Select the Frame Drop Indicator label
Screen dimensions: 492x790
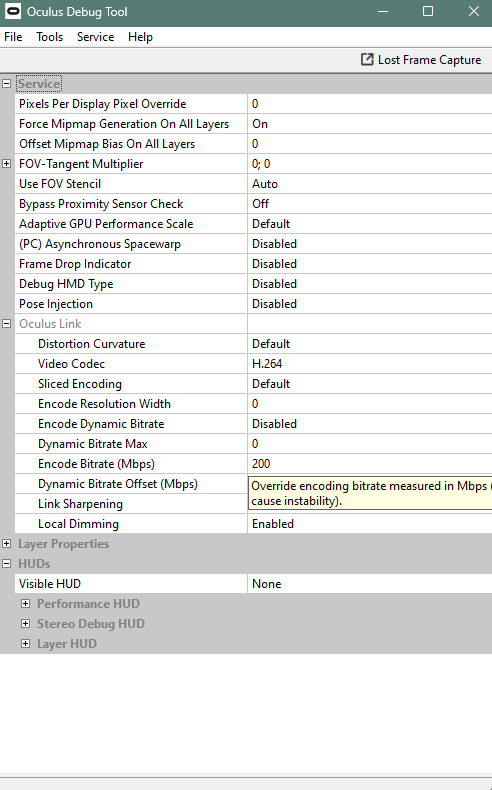[x=75, y=264]
